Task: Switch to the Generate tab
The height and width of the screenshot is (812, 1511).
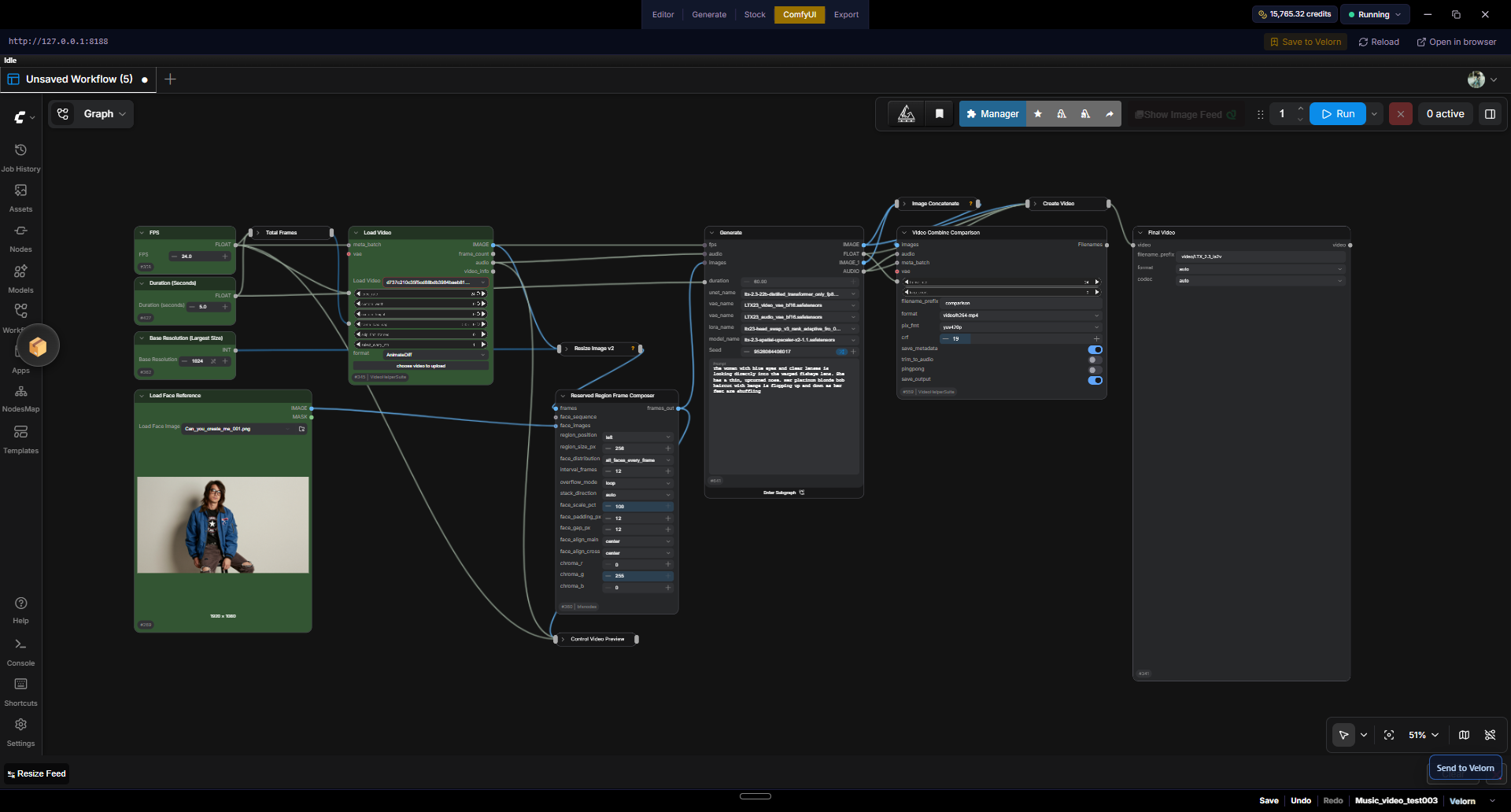Action: 709,14
